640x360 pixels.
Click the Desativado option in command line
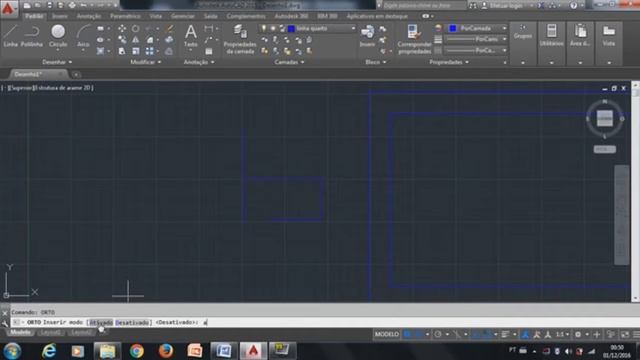pos(132,322)
